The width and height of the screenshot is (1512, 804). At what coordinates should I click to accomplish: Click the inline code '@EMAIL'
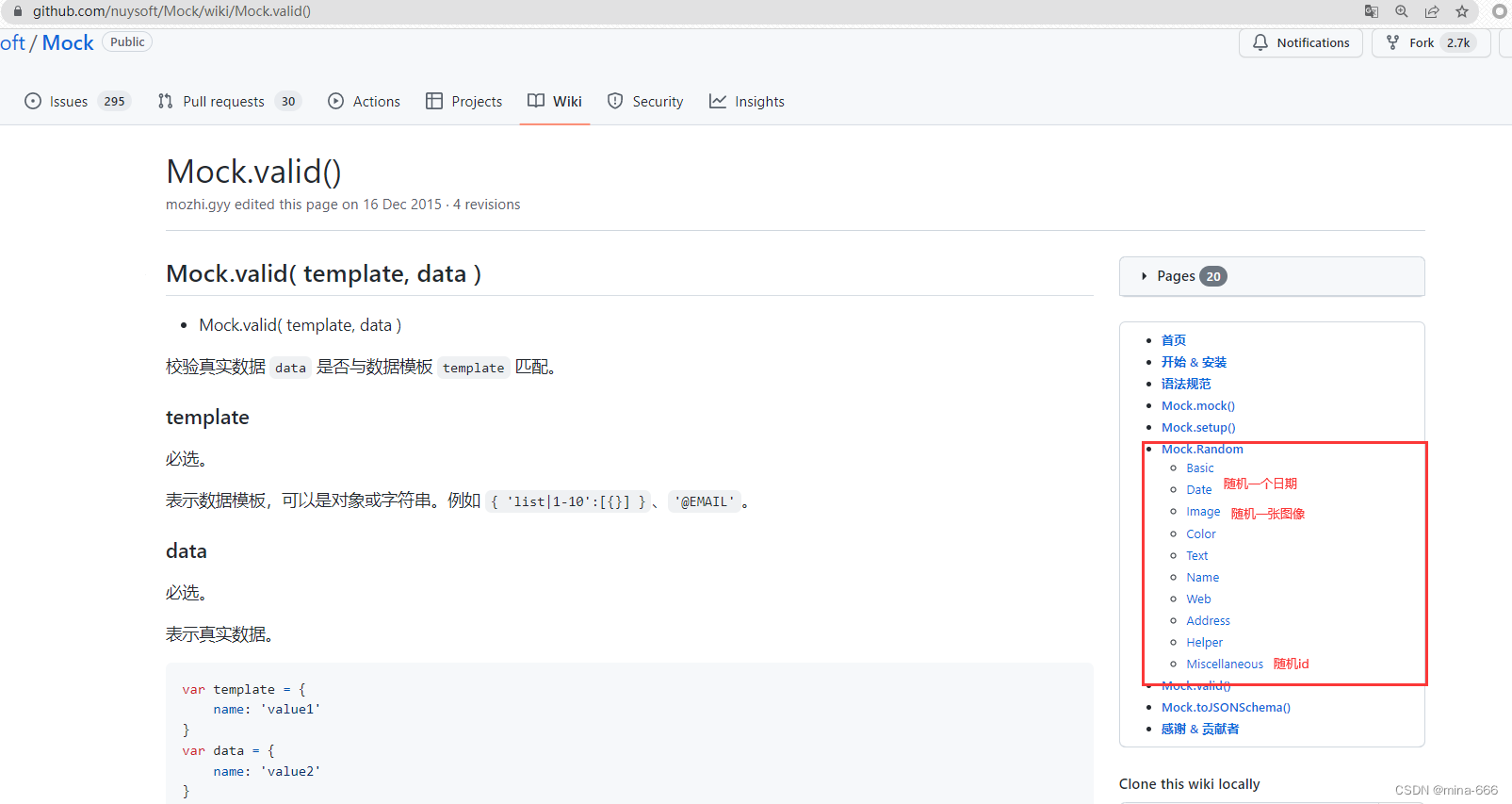705,501
